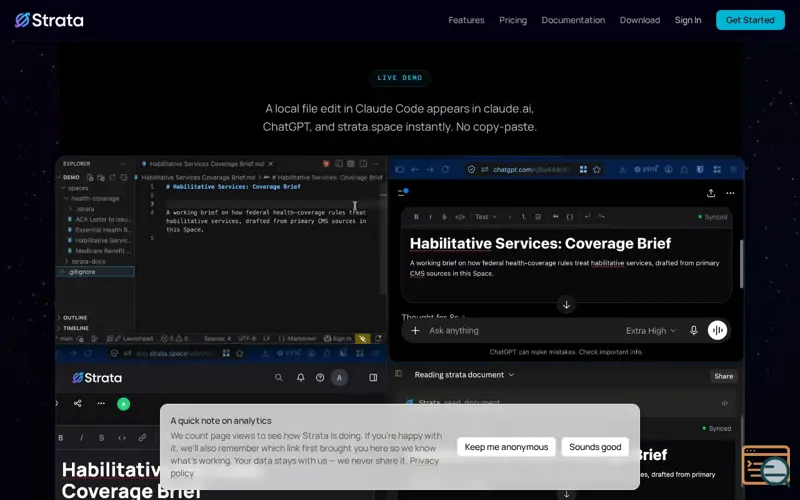Viewport: 800px width, 500px height.
Task: Open Explorer more actions ellipsis
Action: [123, 164]
